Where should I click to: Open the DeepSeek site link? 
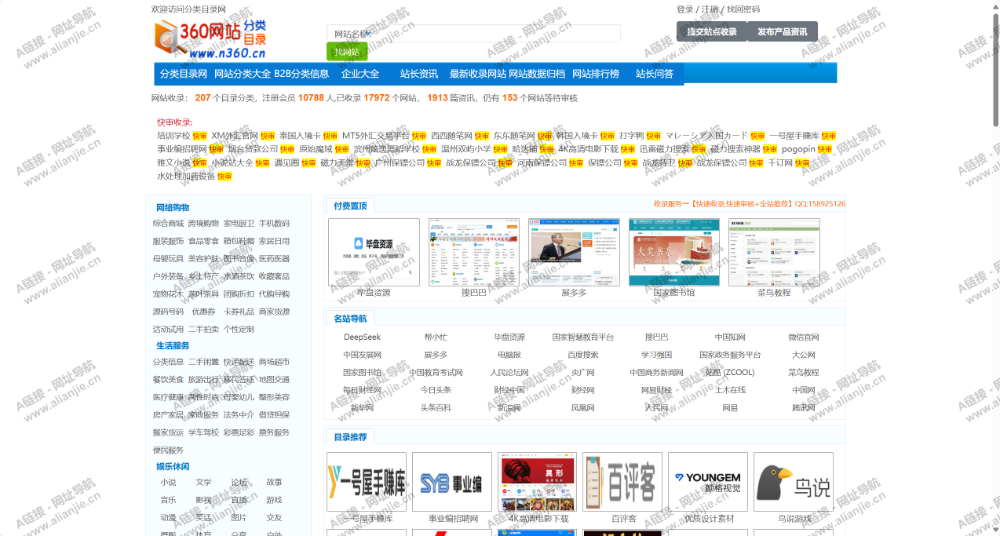click(x=362, y=338)
